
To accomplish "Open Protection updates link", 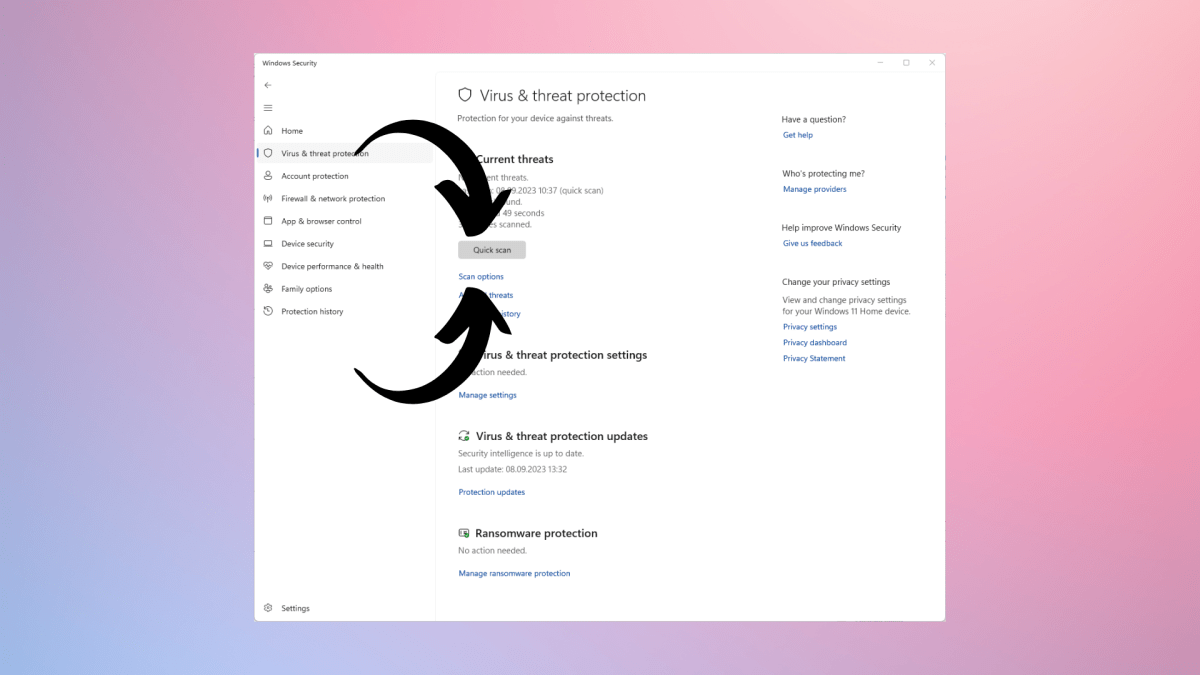I will click(x=492, y=492).
